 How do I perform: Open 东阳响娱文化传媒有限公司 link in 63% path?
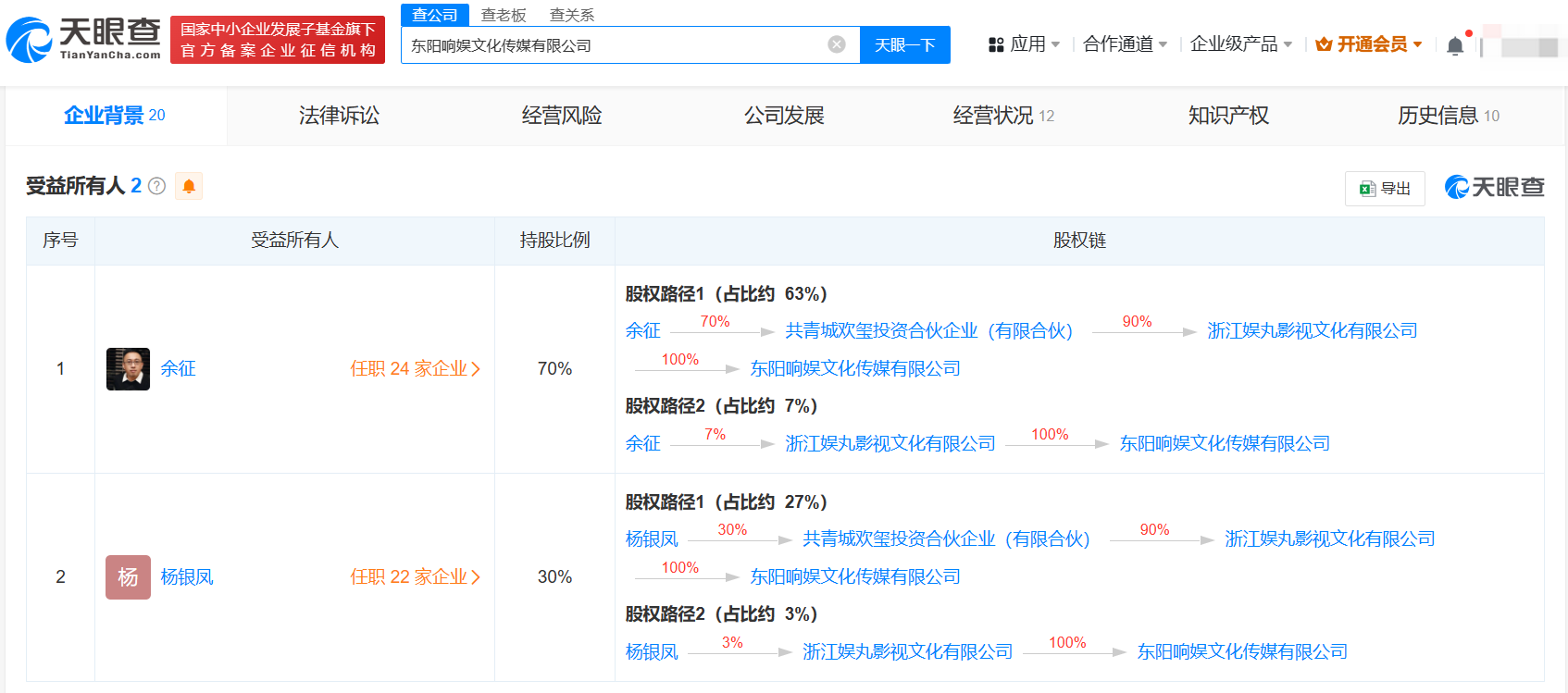[x=855, y=368]
